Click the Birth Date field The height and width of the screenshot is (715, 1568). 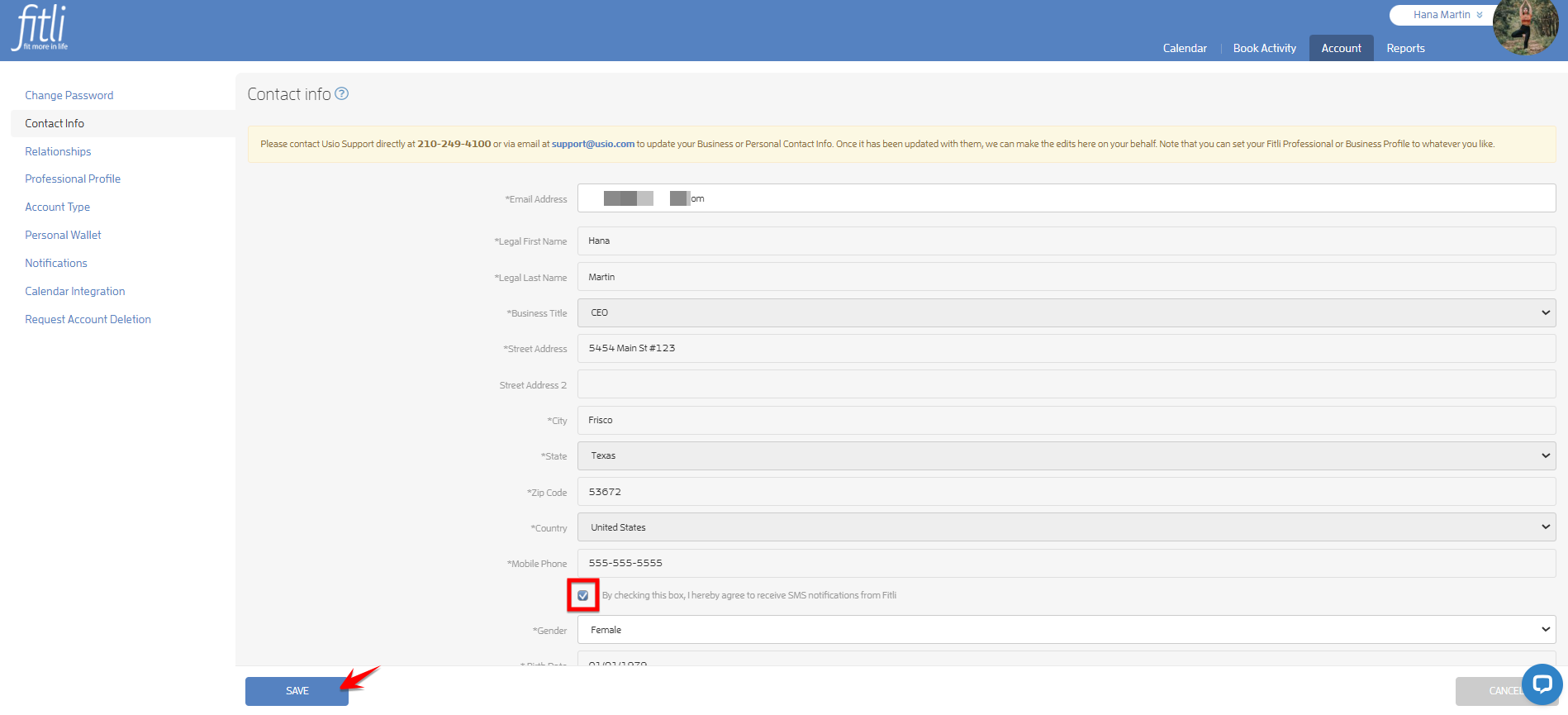point(1067,659)
